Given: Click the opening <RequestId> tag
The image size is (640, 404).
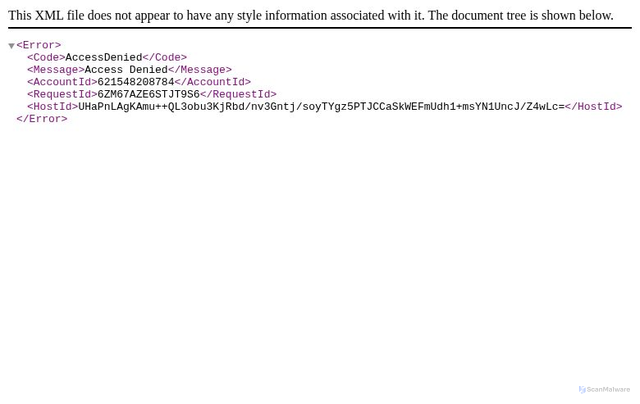Looking at the screenshot, I should point(62,94).
